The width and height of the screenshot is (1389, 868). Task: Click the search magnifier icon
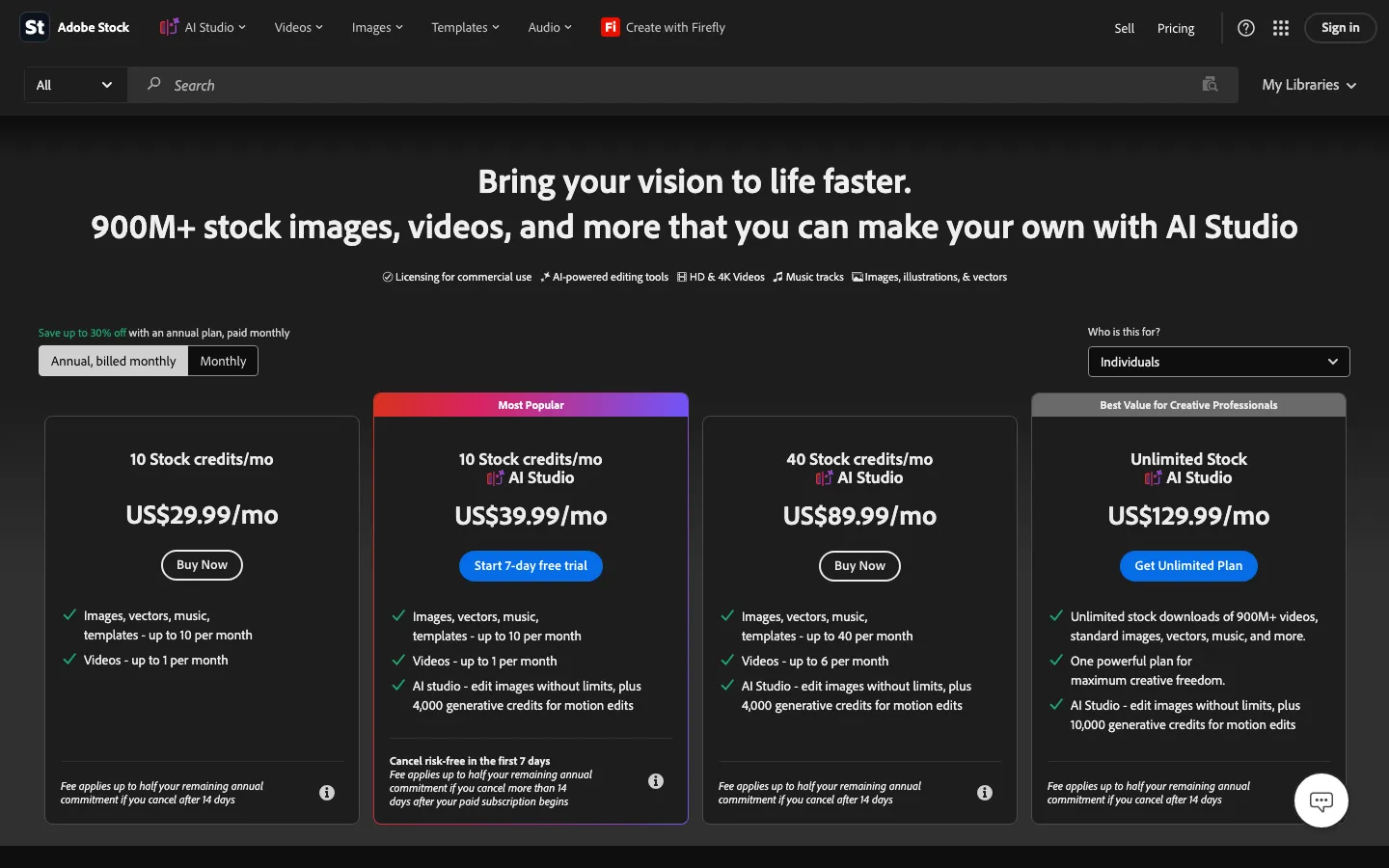(154, 85)
